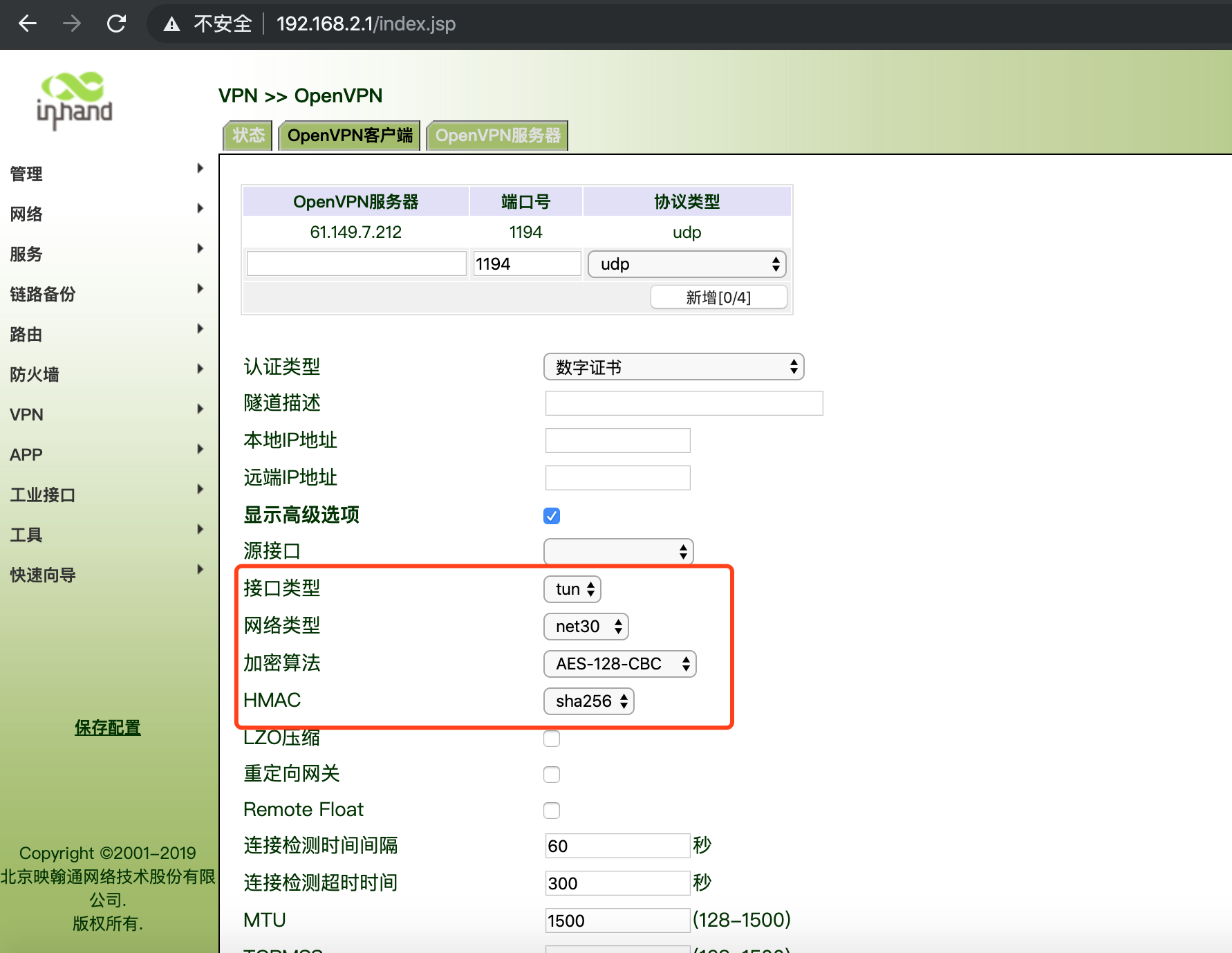Open the 认证类型 dropdown
This screenshot has height=953, width=1232.
[x=673, y=367]
